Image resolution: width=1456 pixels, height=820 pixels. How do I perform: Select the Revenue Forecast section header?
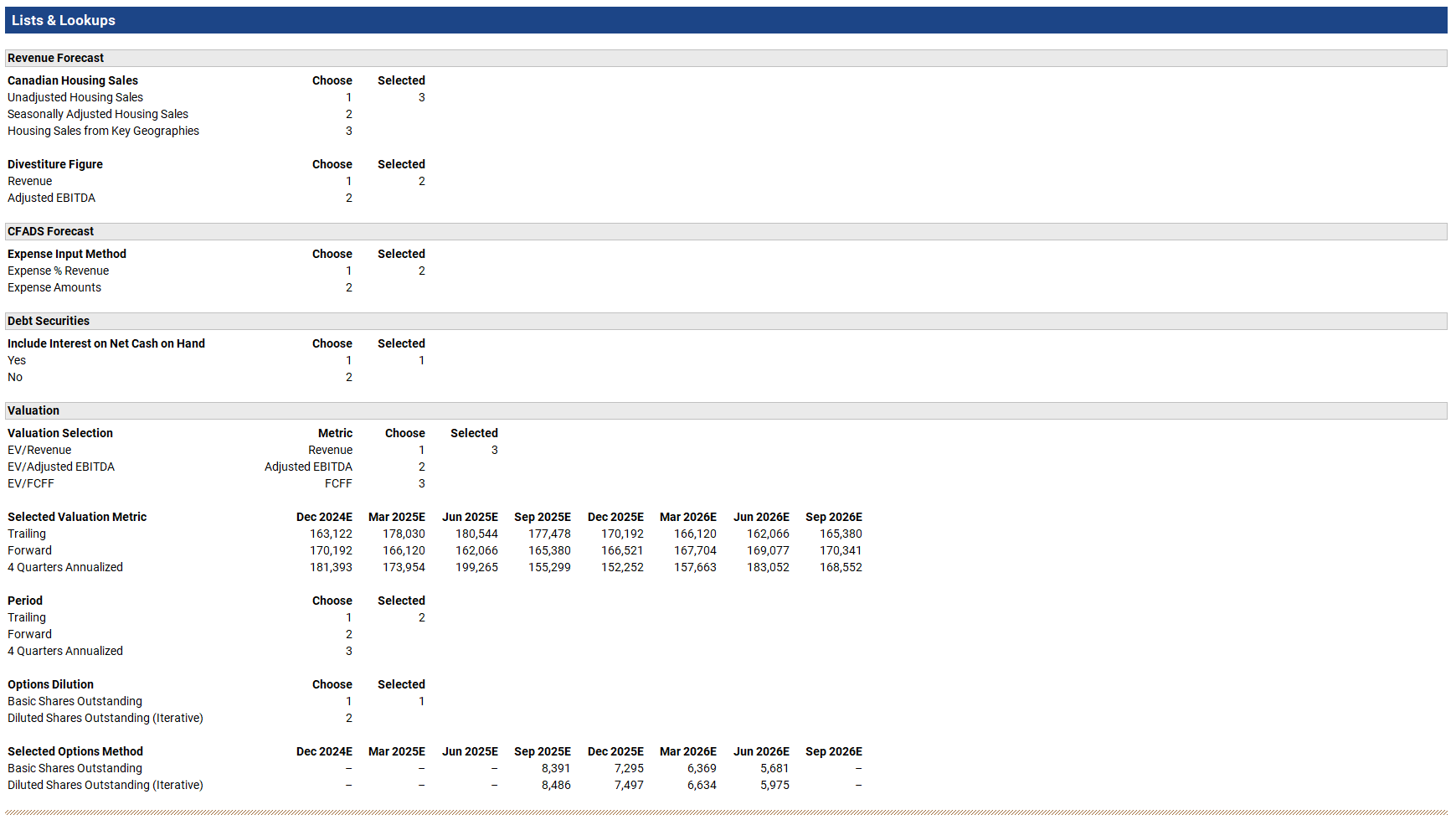coord(726,58)
